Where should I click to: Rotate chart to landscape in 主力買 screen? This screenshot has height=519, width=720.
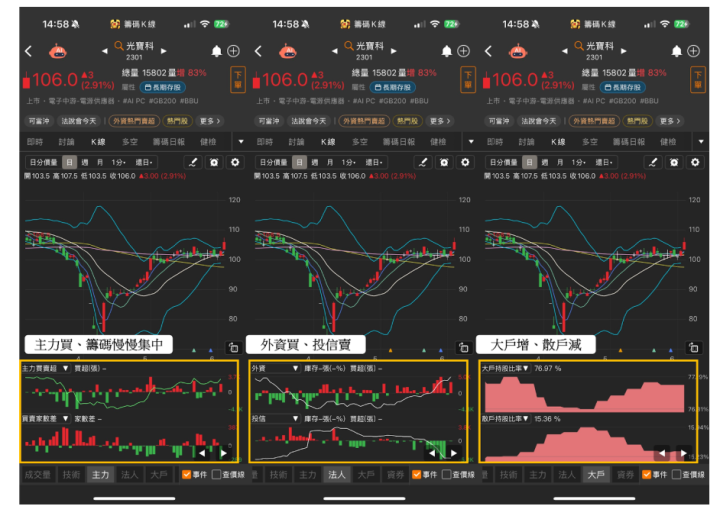[x=233, y=347]
